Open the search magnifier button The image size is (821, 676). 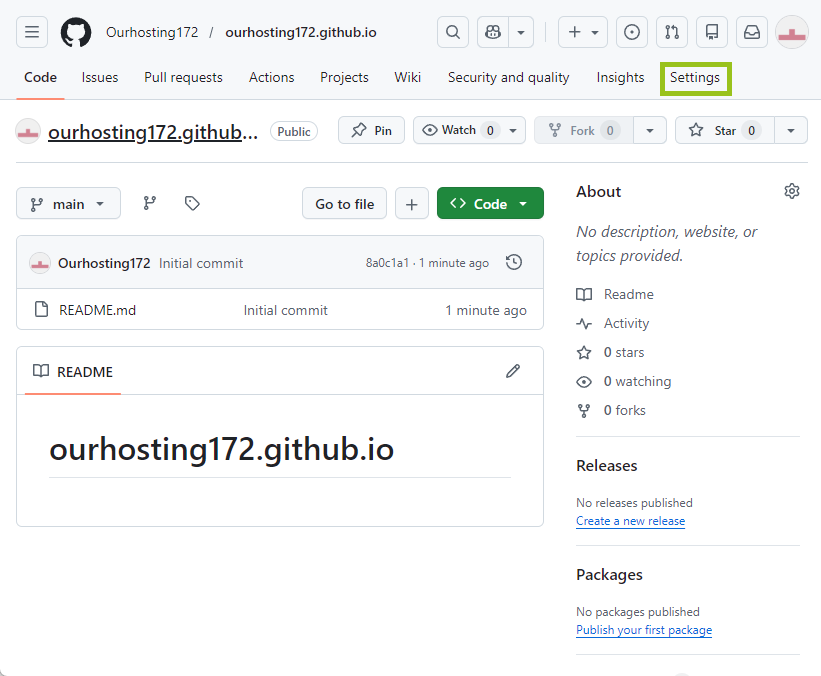coord(453,32)
